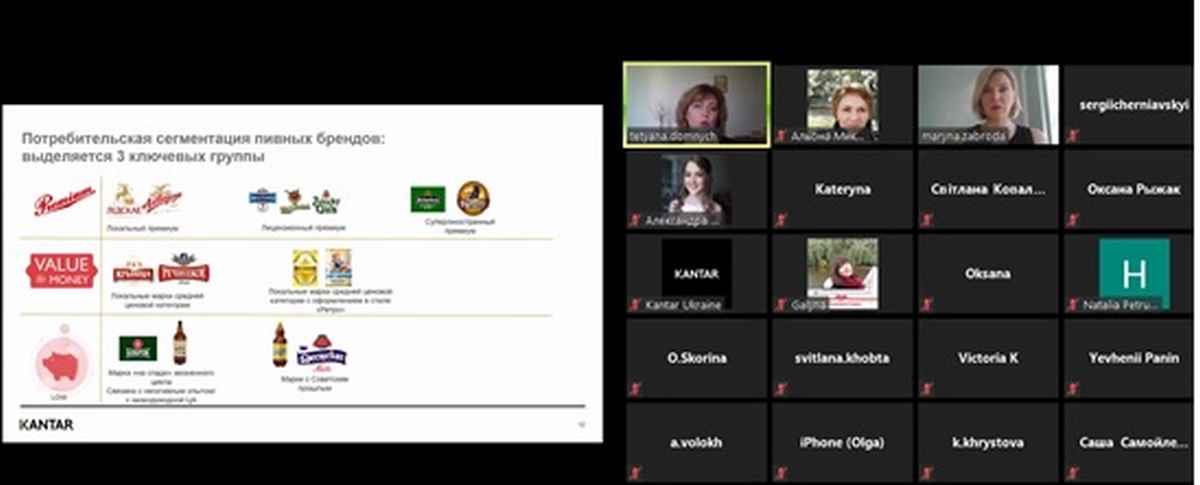Click the svitlana.khobta participant tile
Screen dimensions: 1200x485
842,358
